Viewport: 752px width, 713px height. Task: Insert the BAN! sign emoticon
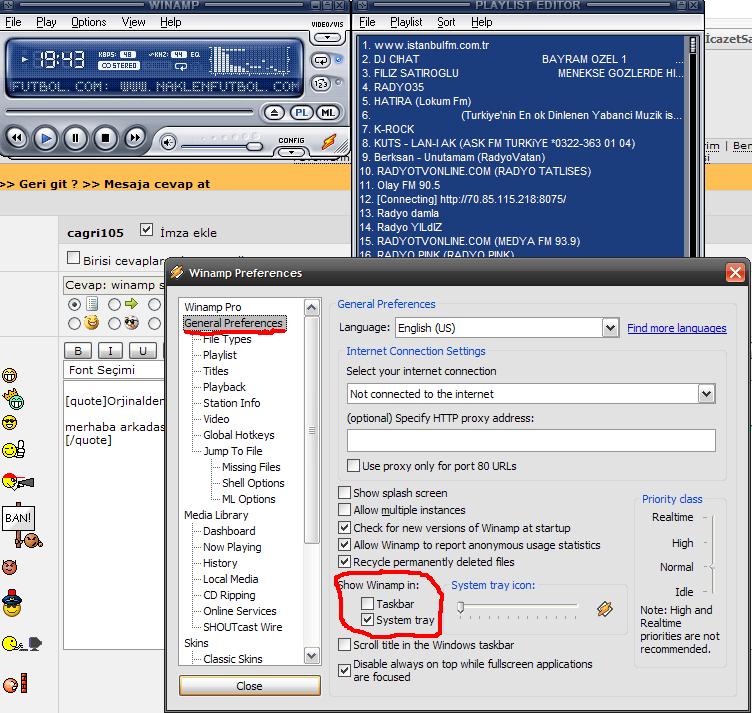click(22, 525)
